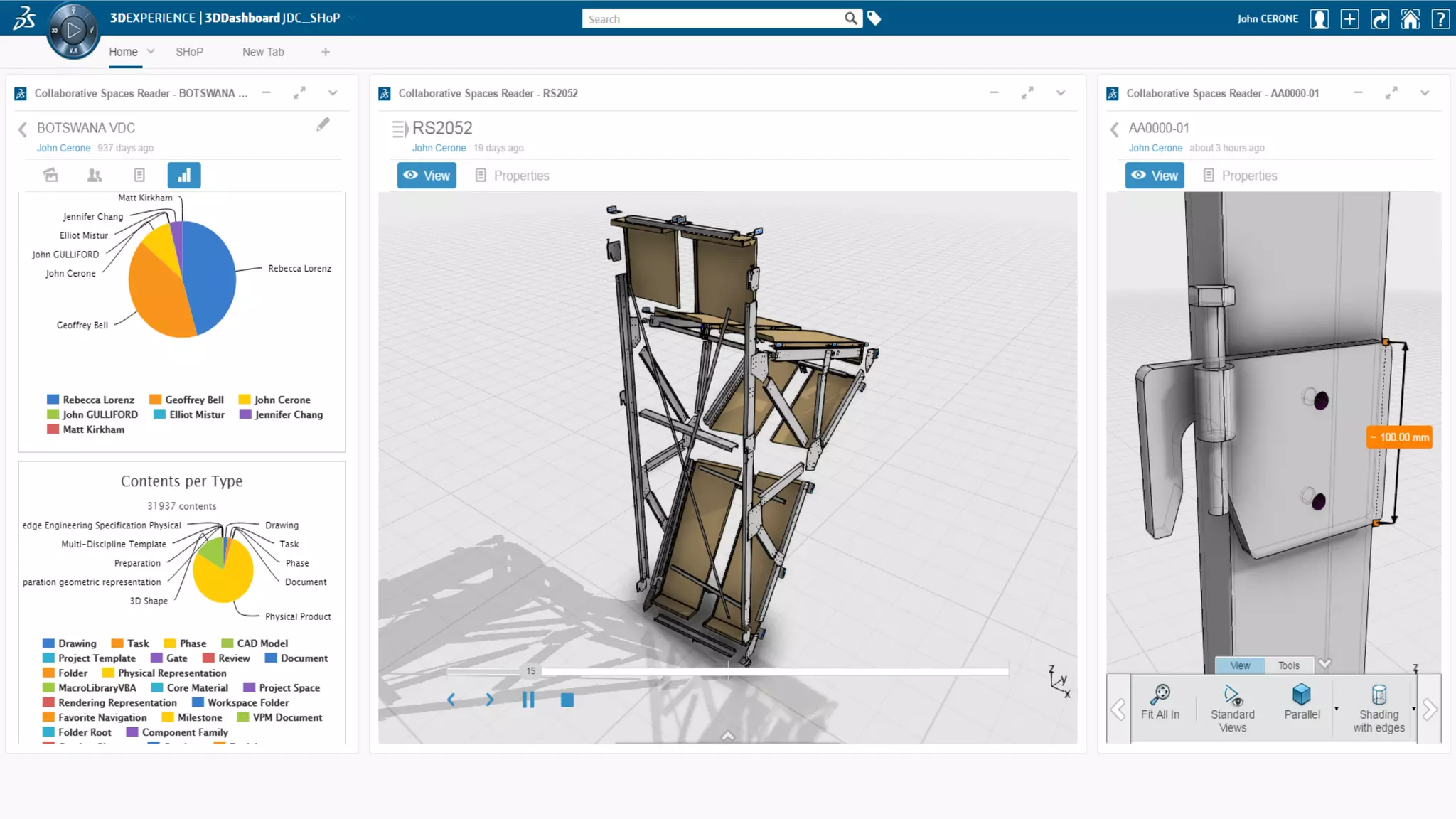Viewport: 1456px width, 819px height.
Task: Open the help question mark icon
Action: 1440,18
